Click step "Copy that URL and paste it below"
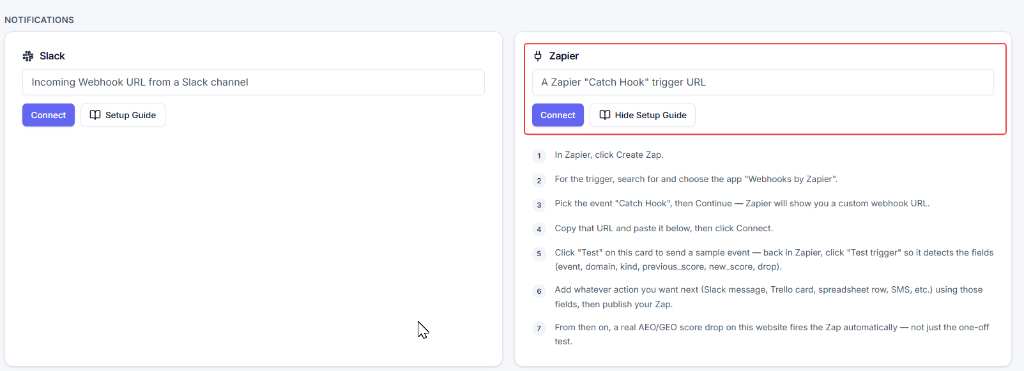Screen dimensions: 1024x371 tap(664, 229)
